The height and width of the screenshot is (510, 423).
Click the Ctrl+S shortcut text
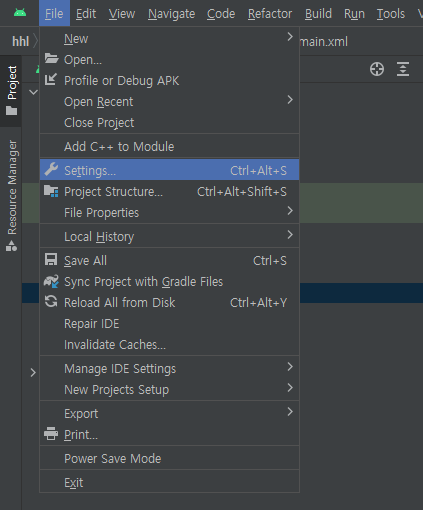(x=270, y=261)
